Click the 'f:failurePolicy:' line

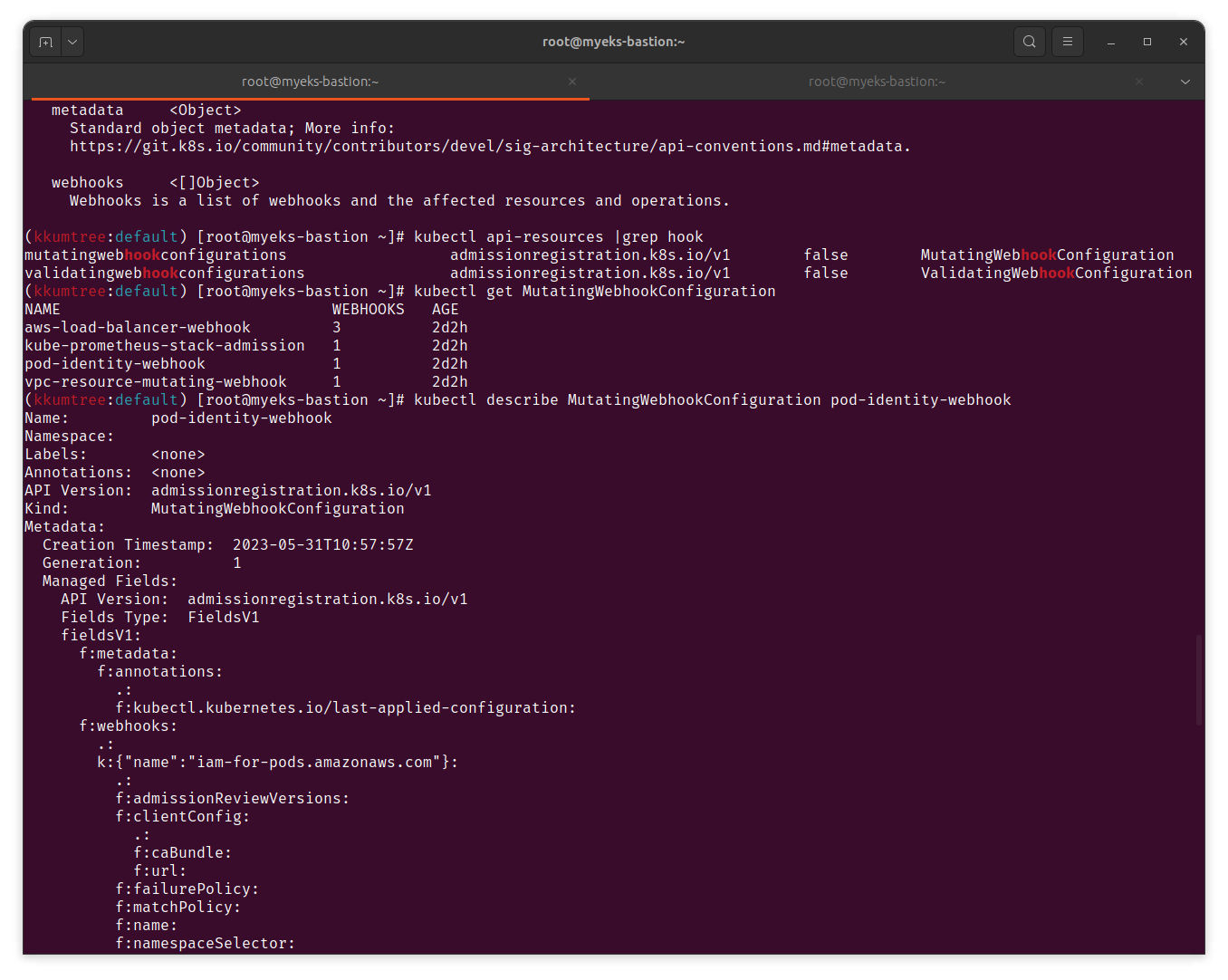(187, 889)
